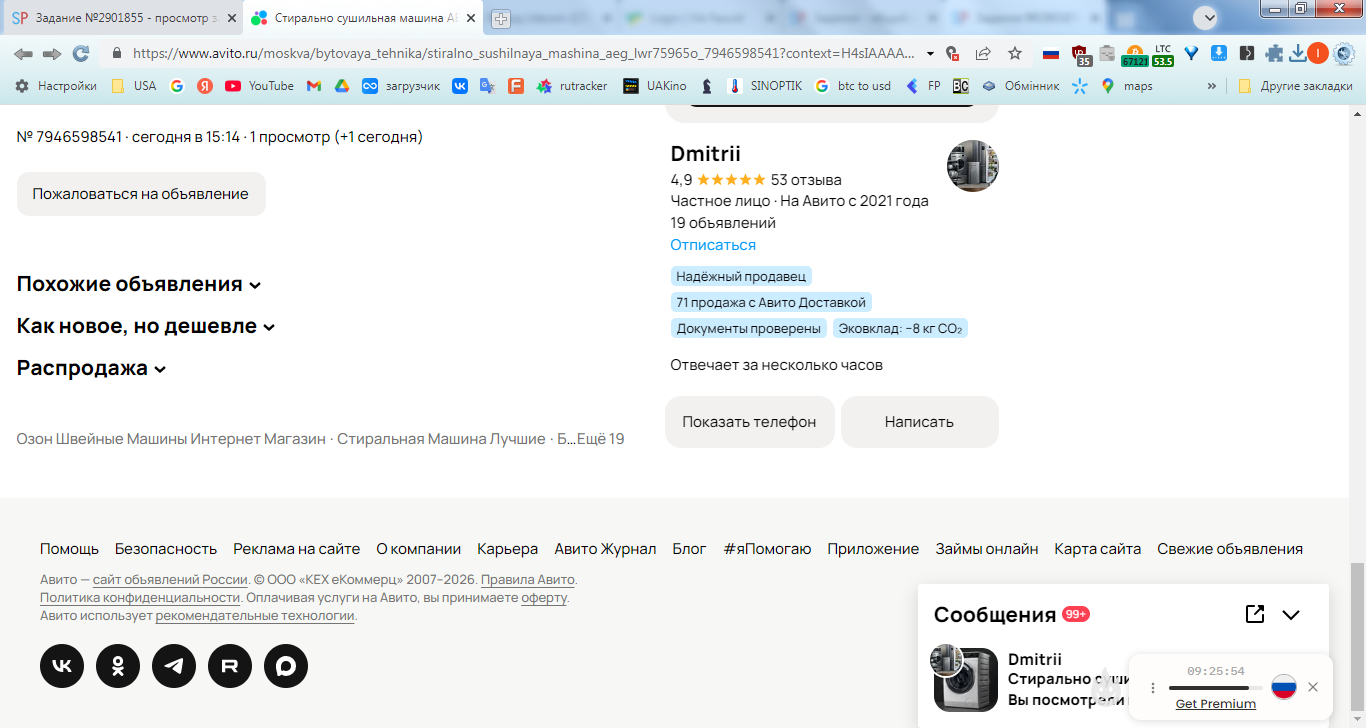Expand Похожие объявления section
The height and width of the screenshot is (728, 1366).
tap(139, 284)
